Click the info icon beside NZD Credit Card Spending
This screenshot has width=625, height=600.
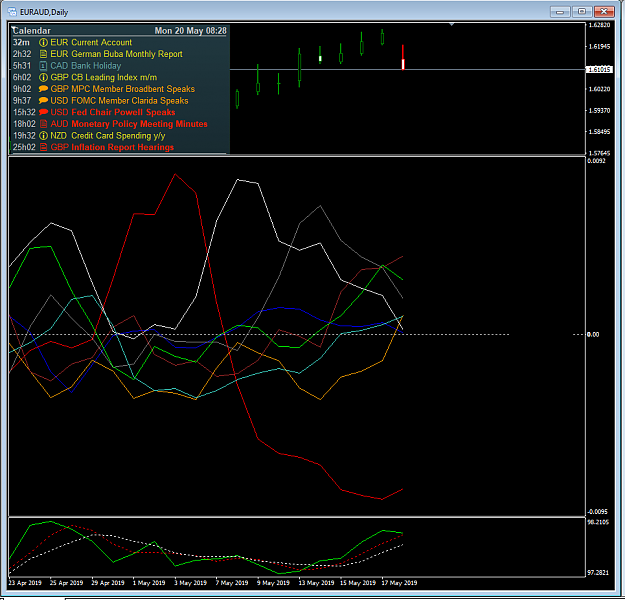(43, 136)
